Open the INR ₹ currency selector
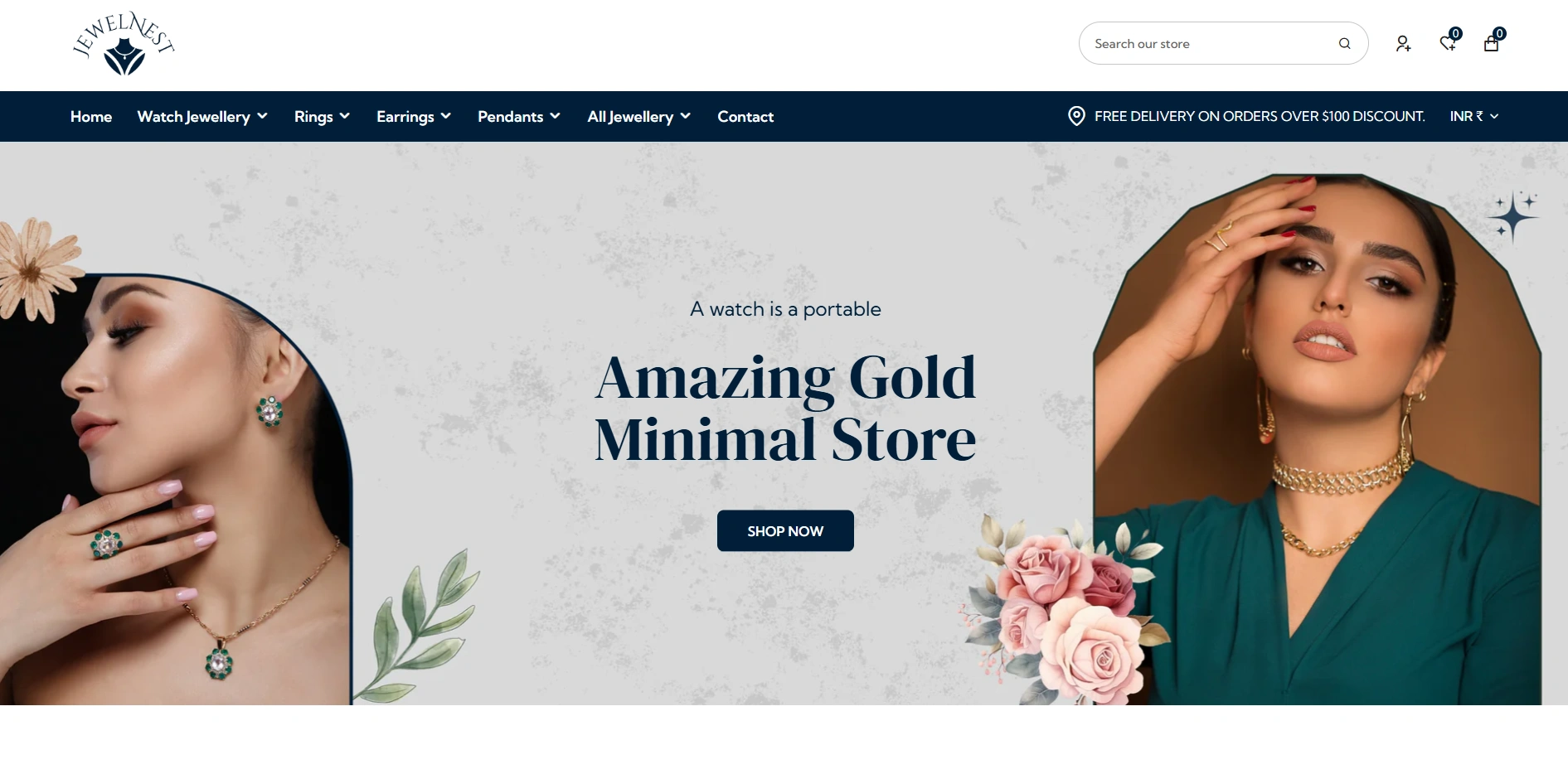This screenshot has width=1568, height=774. 1474,116
